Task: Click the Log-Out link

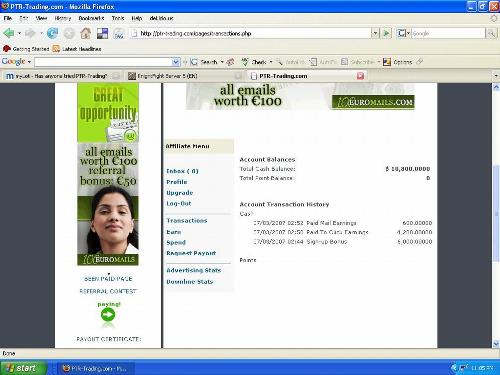Action: click(179, 203)
